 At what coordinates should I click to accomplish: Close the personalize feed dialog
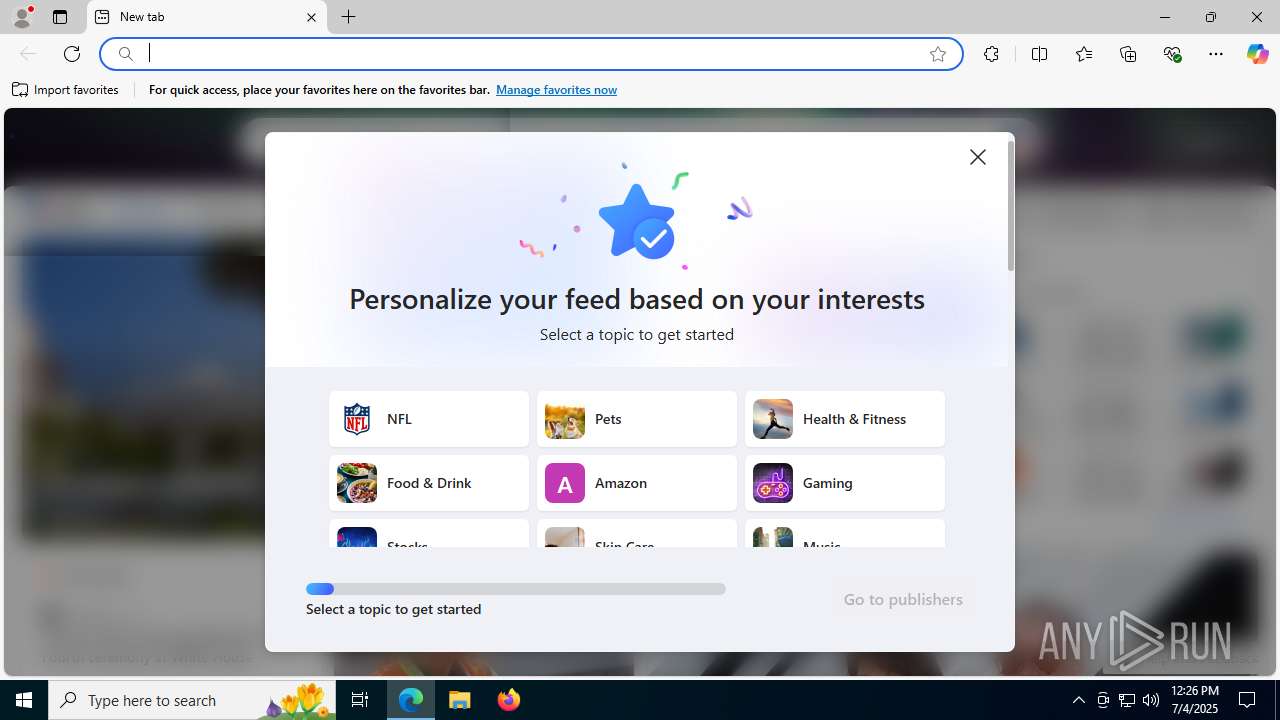pyautogui.click(x=978, y=157)
